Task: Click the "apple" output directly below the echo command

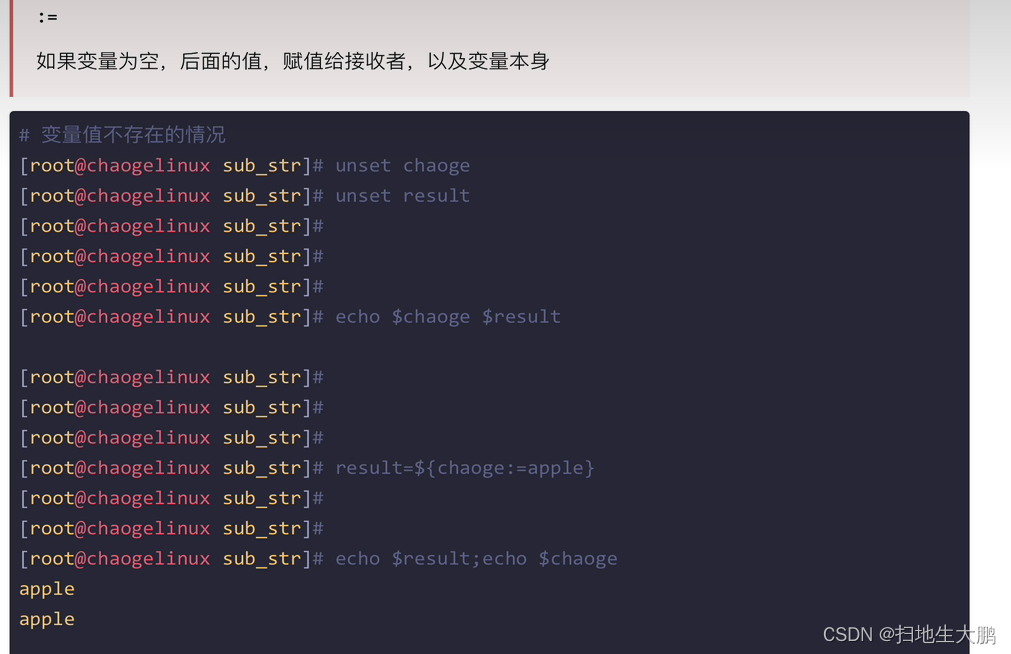Action: point(47,590)
